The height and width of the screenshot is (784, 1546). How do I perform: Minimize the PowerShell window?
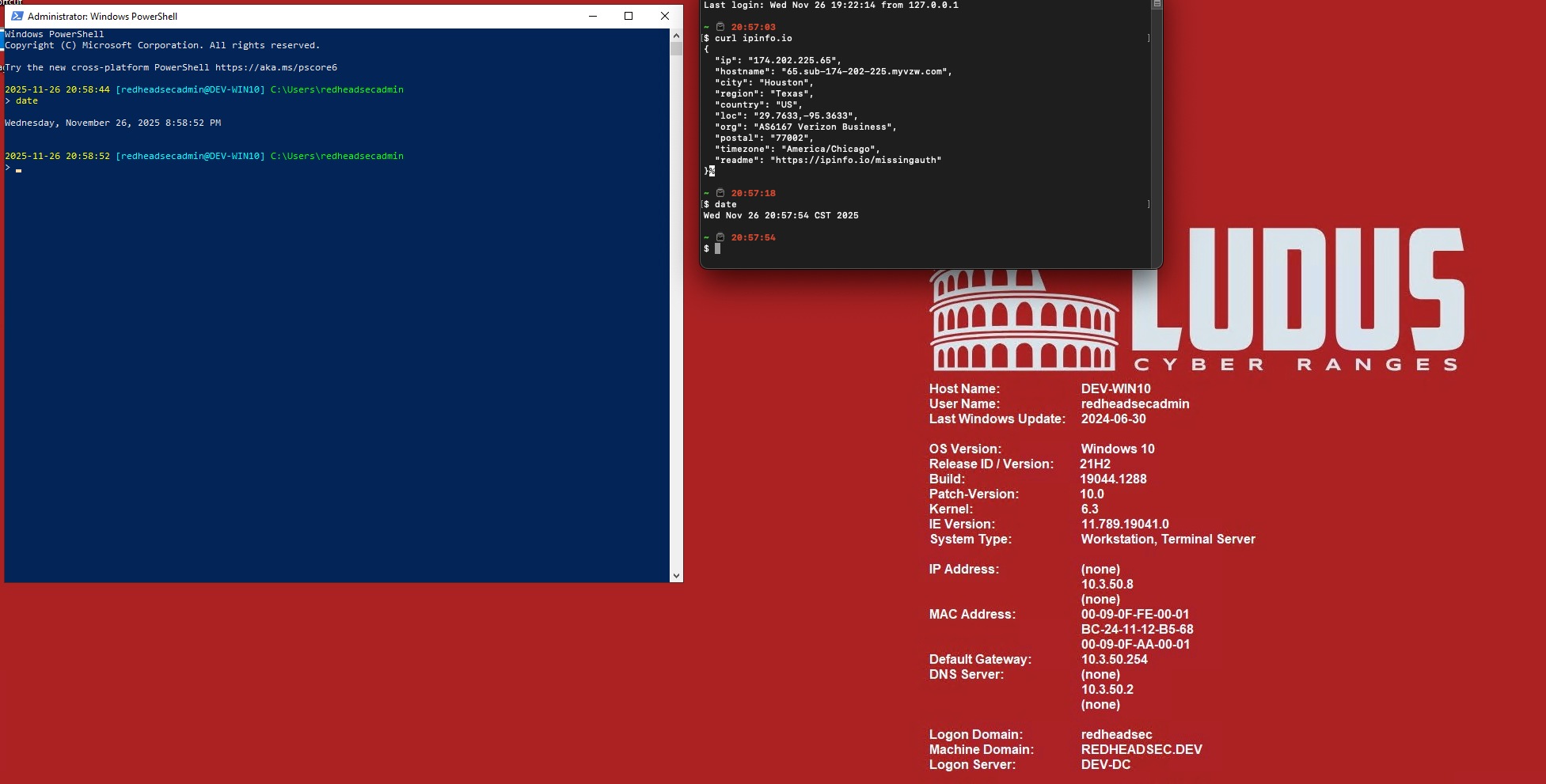(x=592, y=16)
